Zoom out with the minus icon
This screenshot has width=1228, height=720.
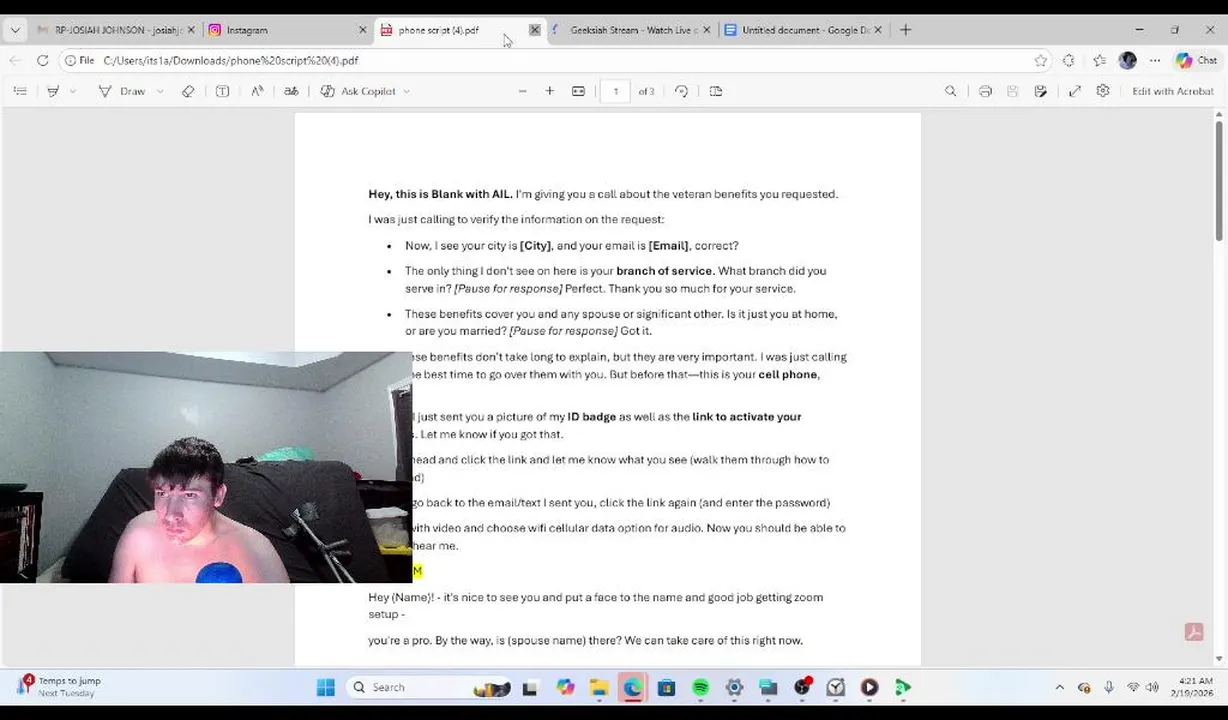(x=522, y=91)
